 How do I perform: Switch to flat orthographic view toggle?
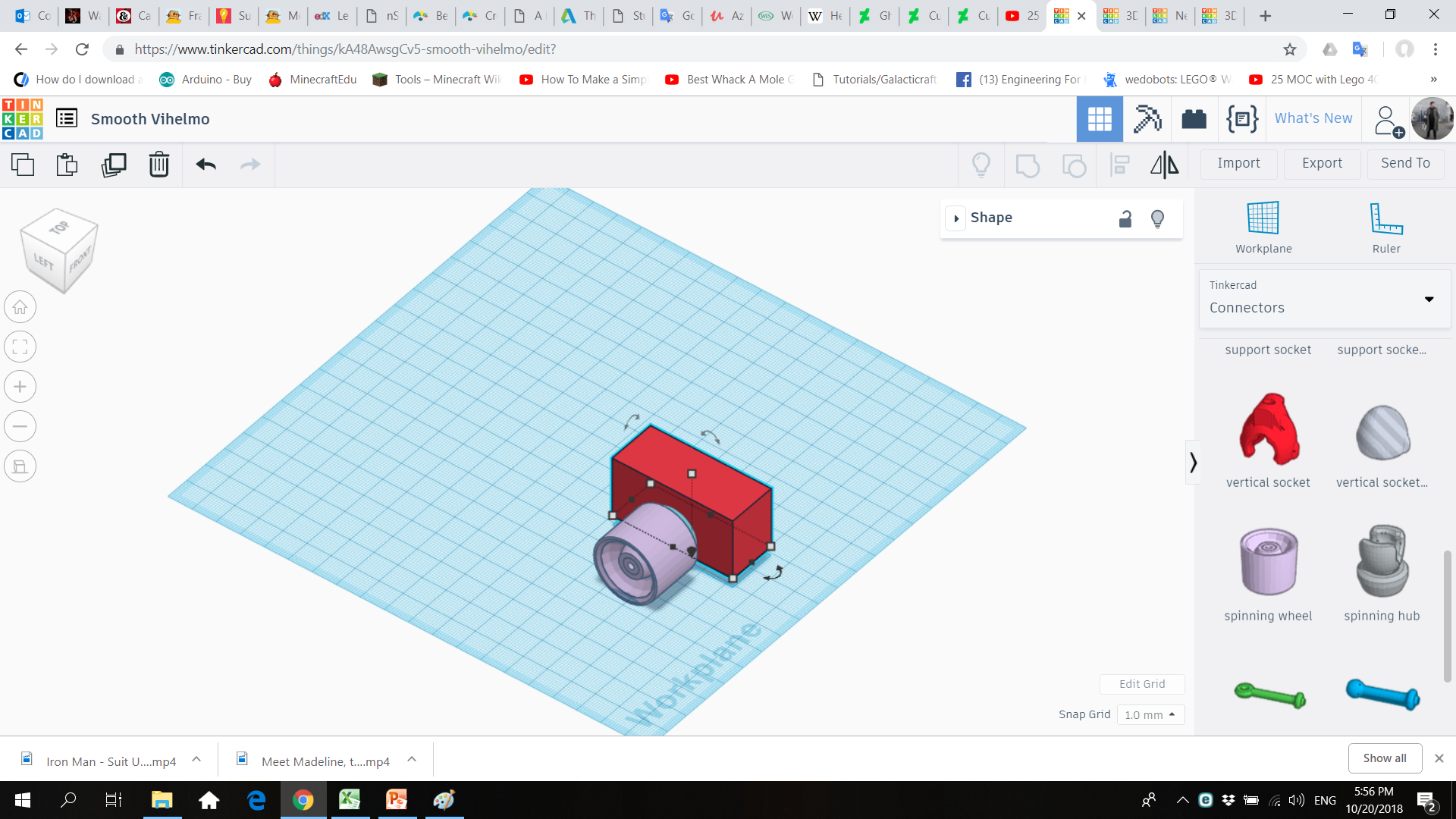pyautogui.click(x=20, y=466)
